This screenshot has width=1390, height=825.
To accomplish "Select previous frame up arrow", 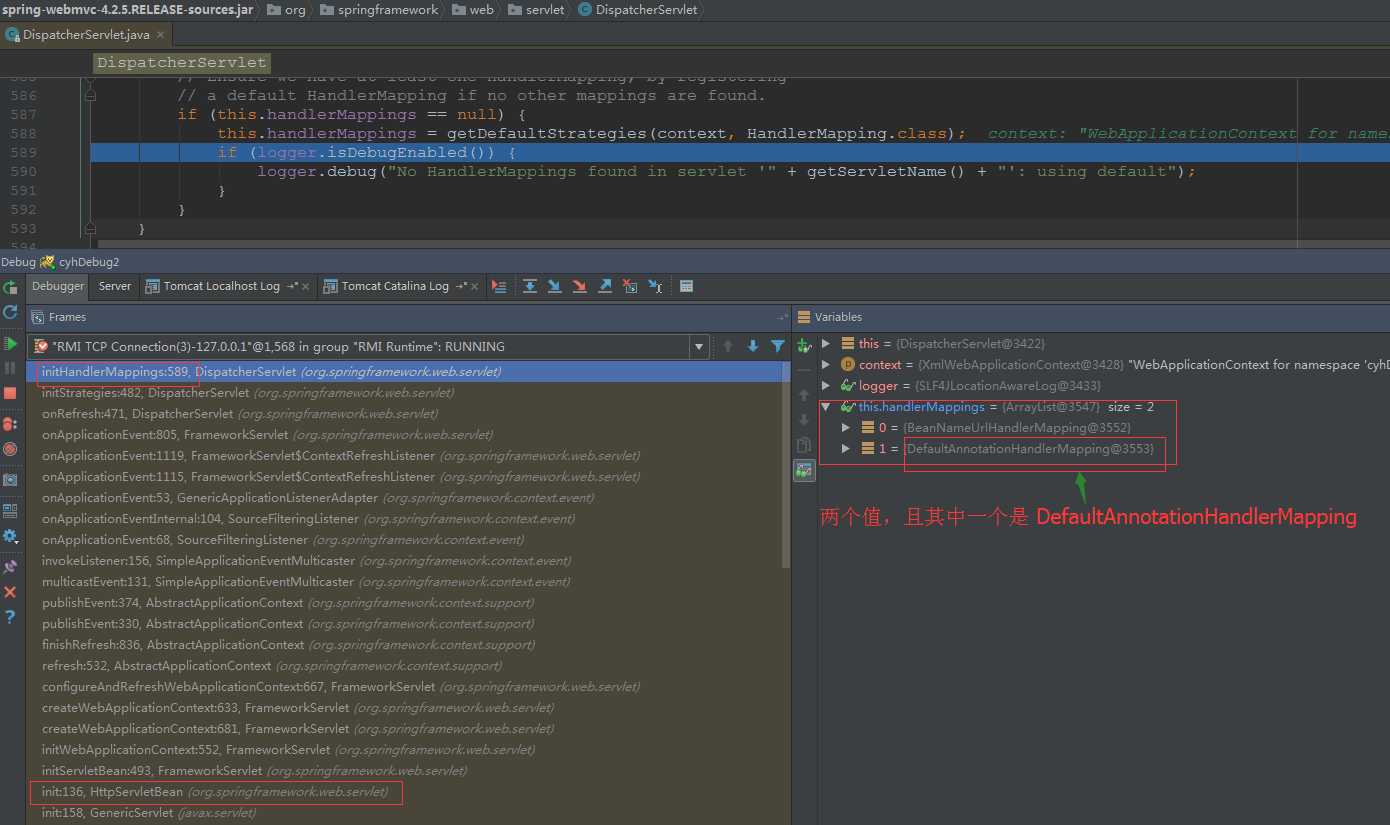I will (728, 346).
